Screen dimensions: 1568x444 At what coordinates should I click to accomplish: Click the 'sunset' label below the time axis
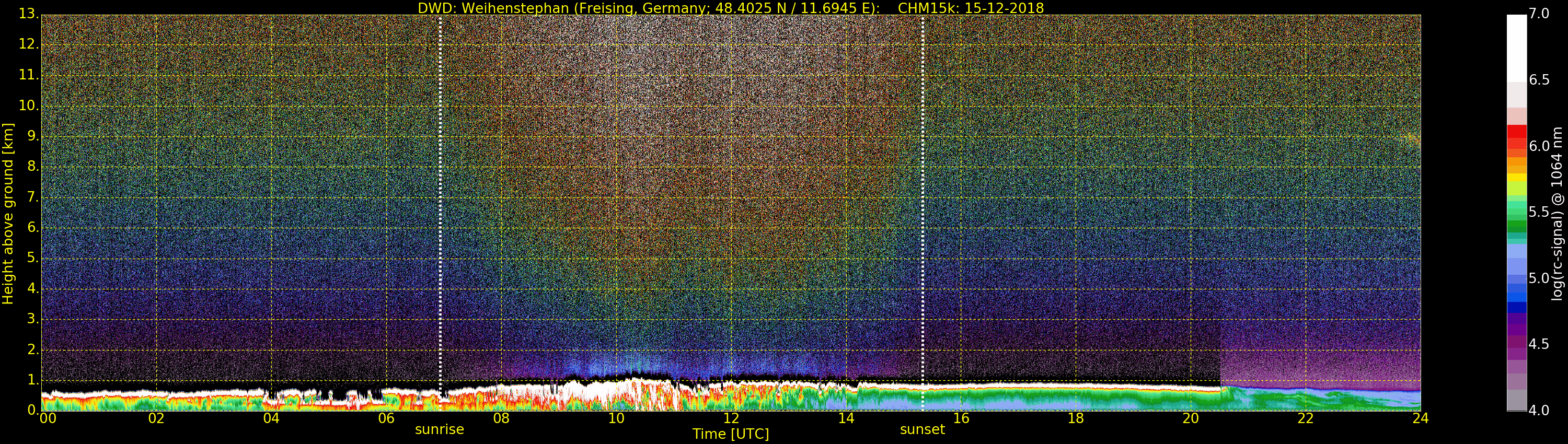(x=922, y=429)
